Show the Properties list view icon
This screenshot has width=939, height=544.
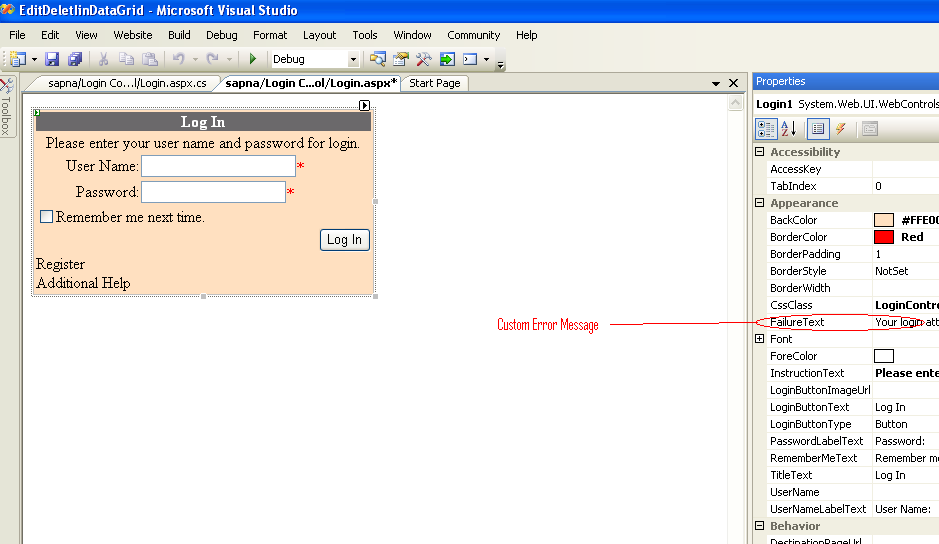817,128
